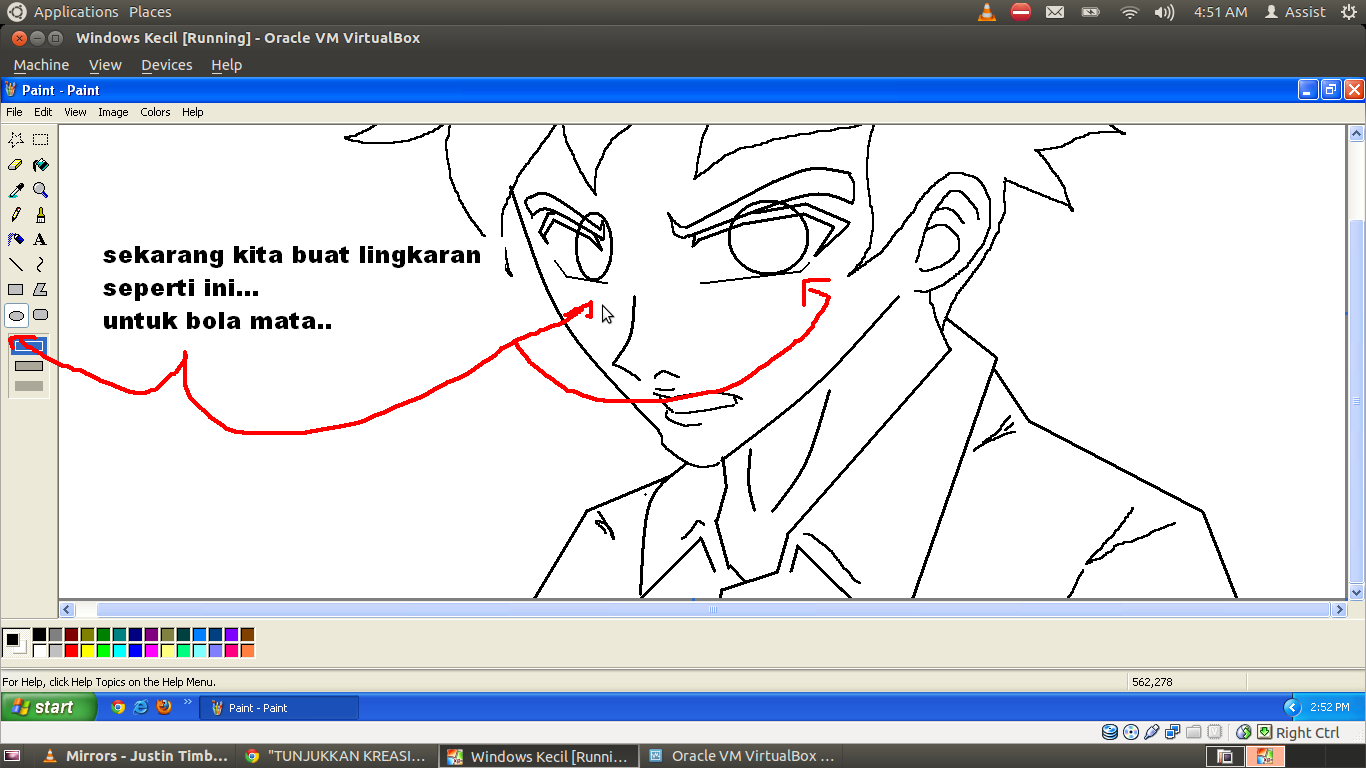Select the rectangular Select tool
Screen dimensions: 1366x768
41,140
